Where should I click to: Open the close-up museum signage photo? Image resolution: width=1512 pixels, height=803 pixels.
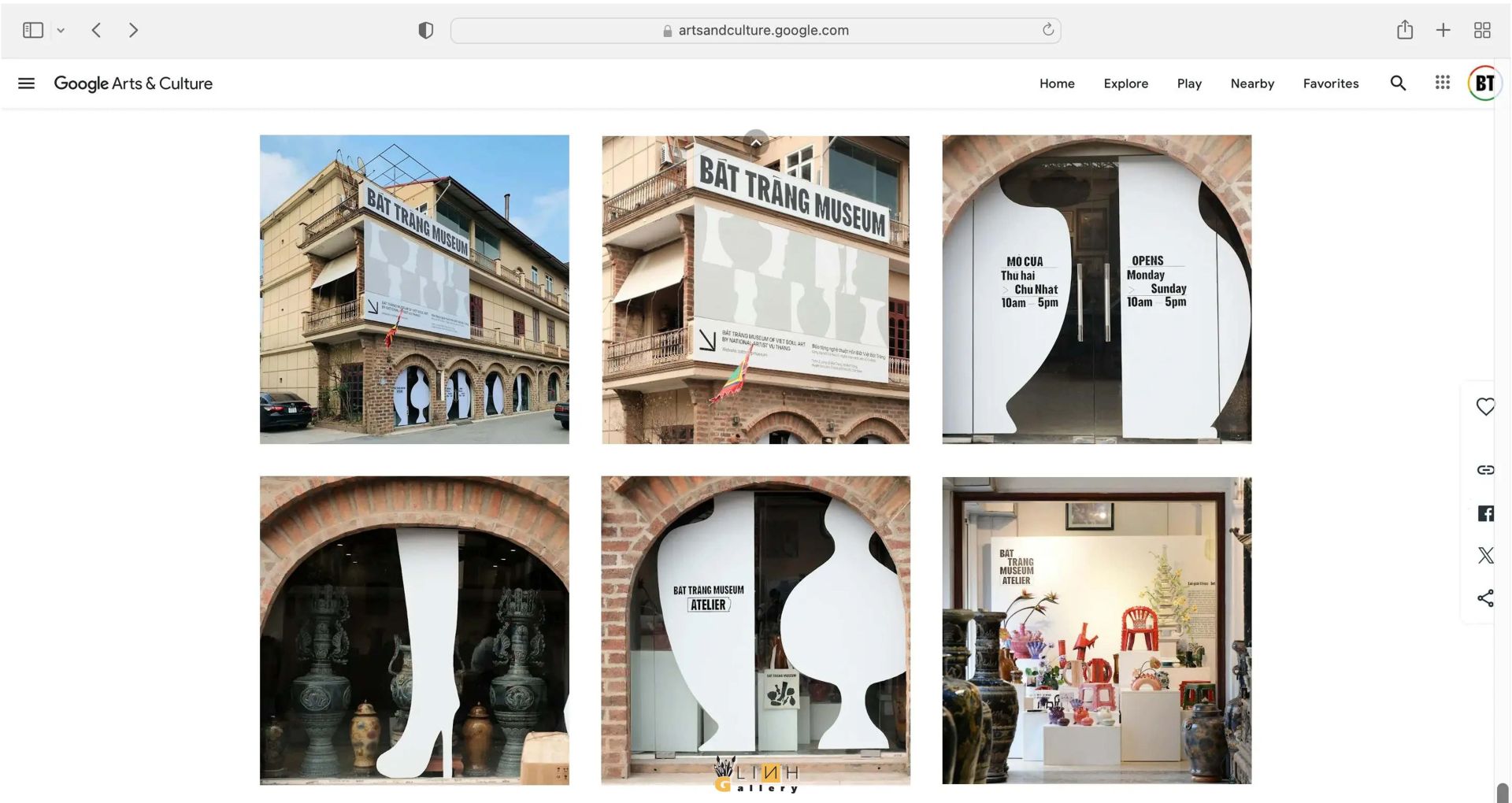pyautogui.click(x=755, y=289)
